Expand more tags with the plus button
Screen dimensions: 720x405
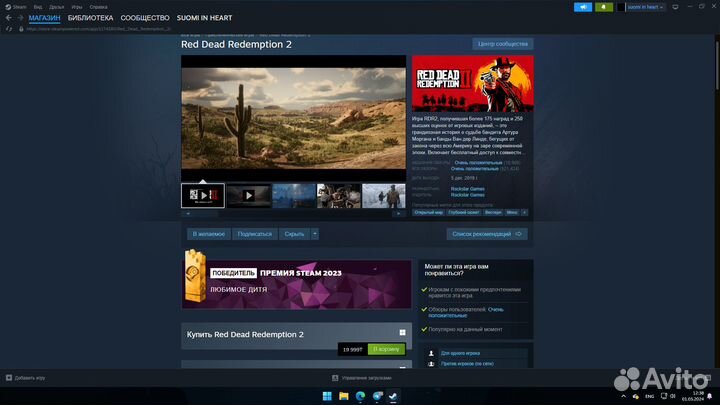point(524,213)
